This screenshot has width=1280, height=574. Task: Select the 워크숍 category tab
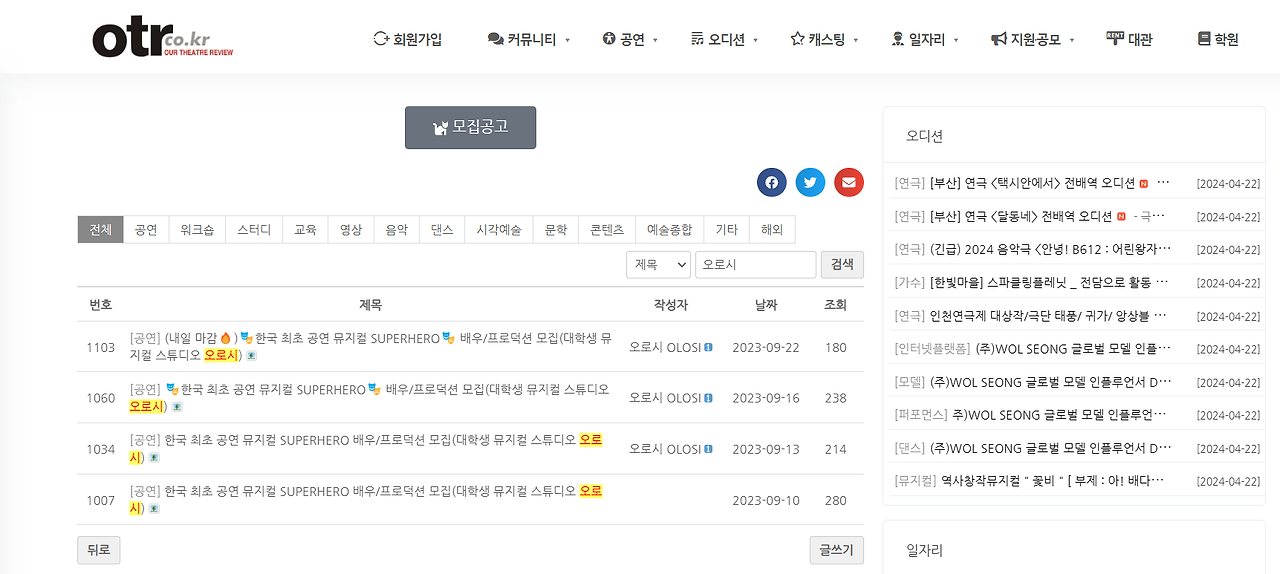click(197, 229)
